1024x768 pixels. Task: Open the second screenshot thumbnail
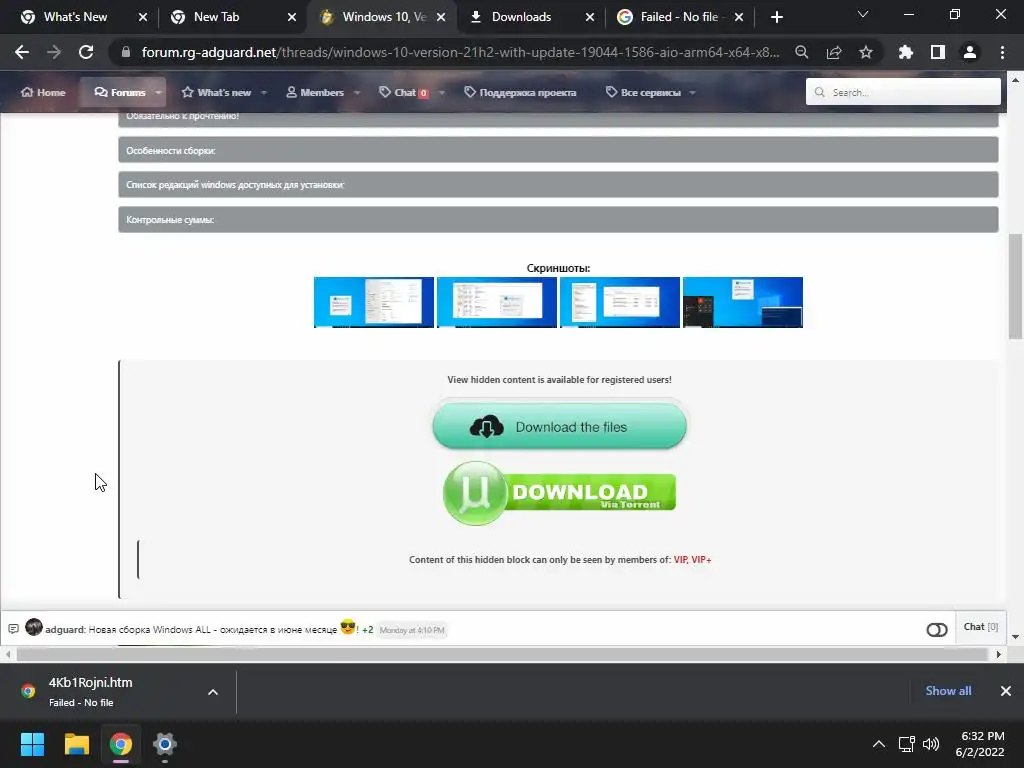[x=496, y=302]
